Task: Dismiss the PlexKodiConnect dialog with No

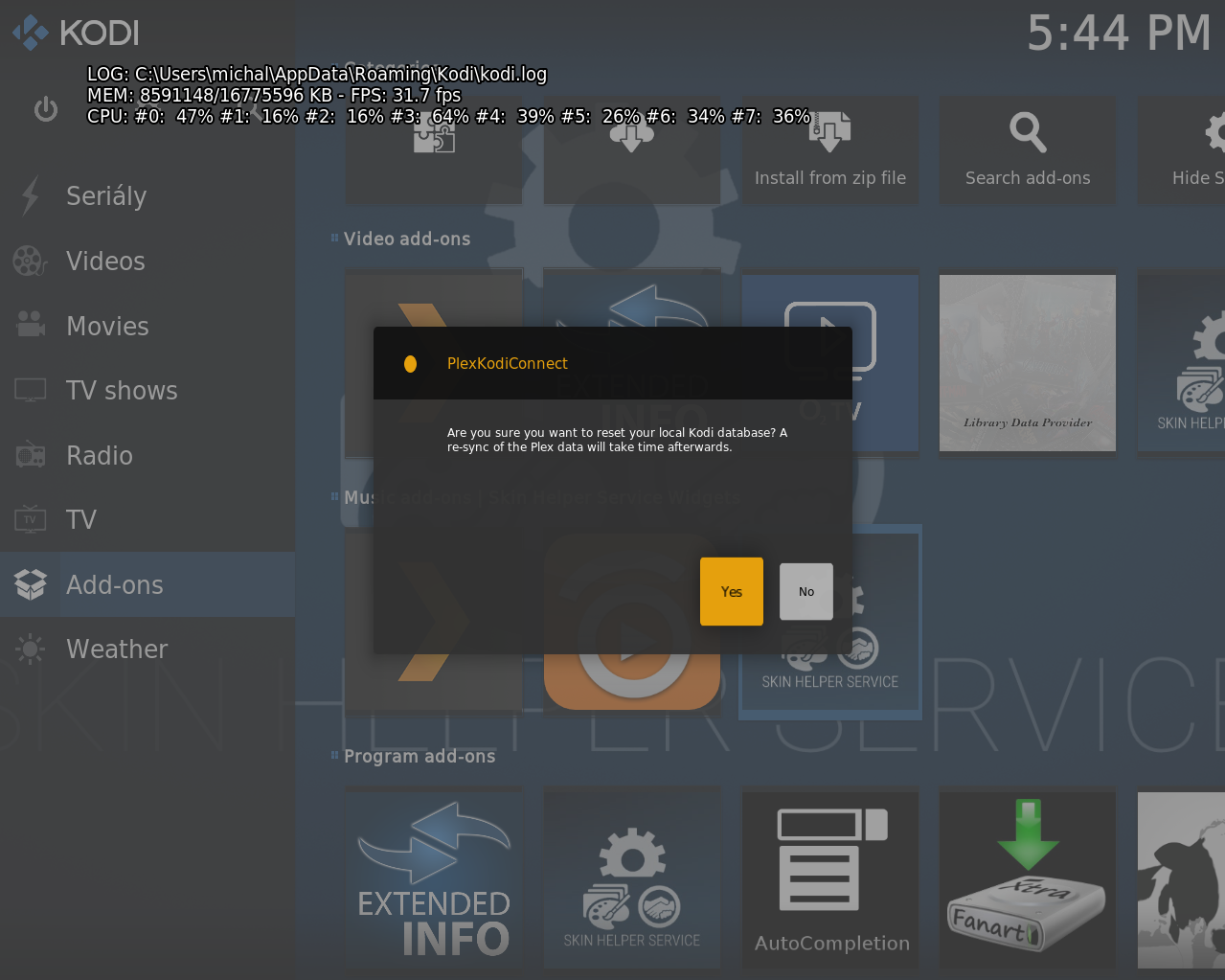Action: [805, 591]
